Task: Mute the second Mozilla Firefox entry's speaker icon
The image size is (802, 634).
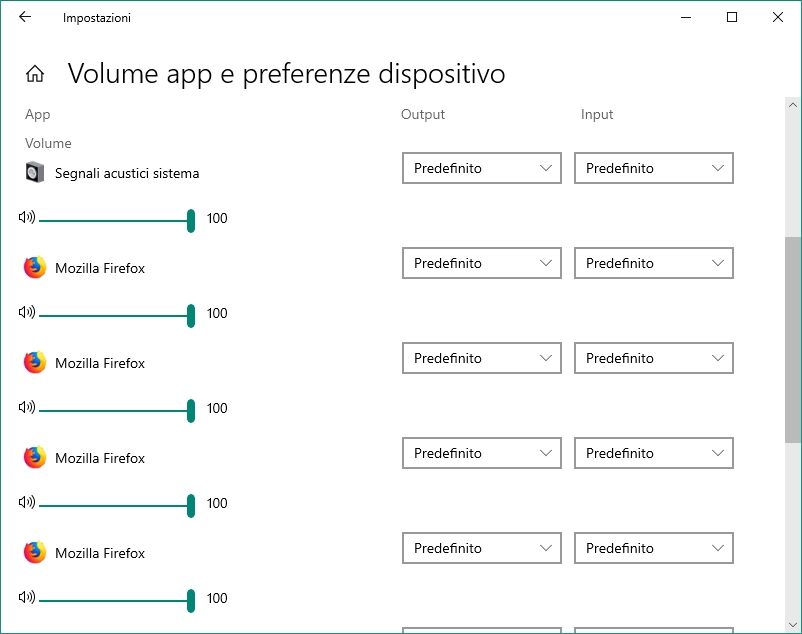Action: [27, 407]
